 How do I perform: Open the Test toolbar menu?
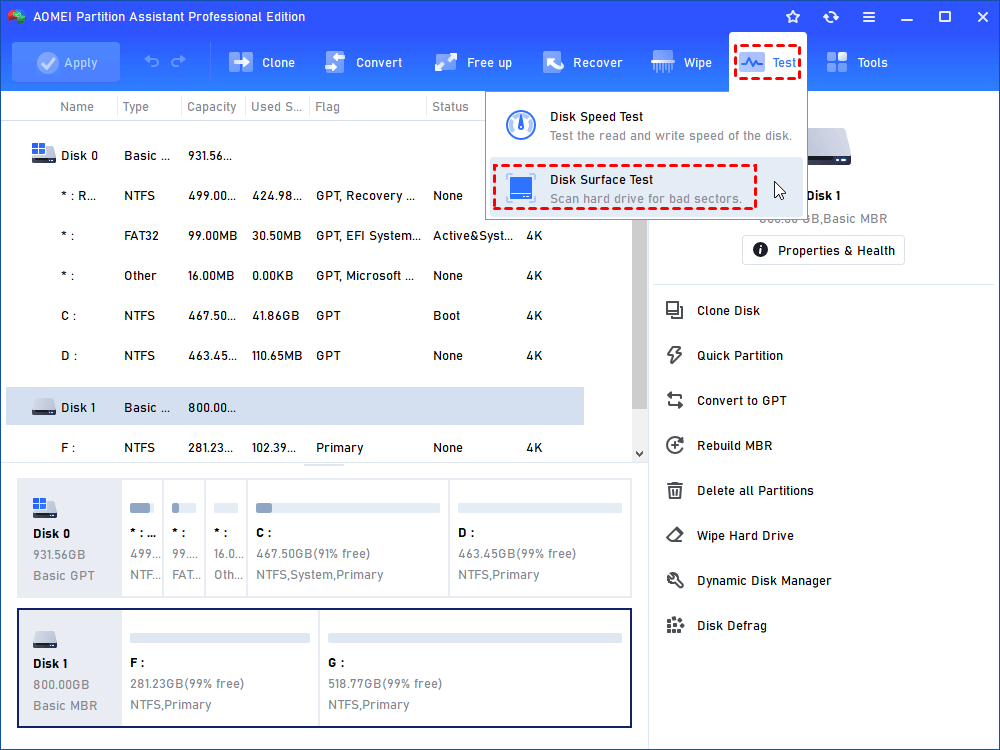coord(768,62)
